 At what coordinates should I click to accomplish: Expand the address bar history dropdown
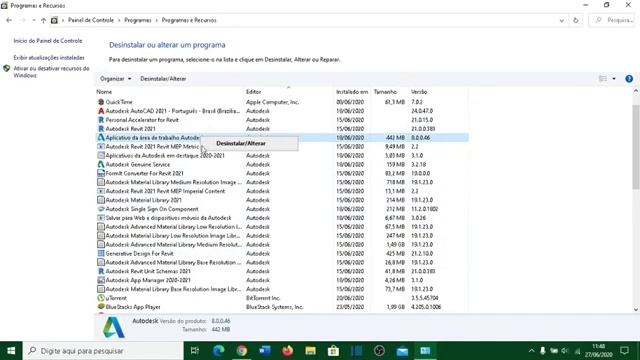coord(562,20)
